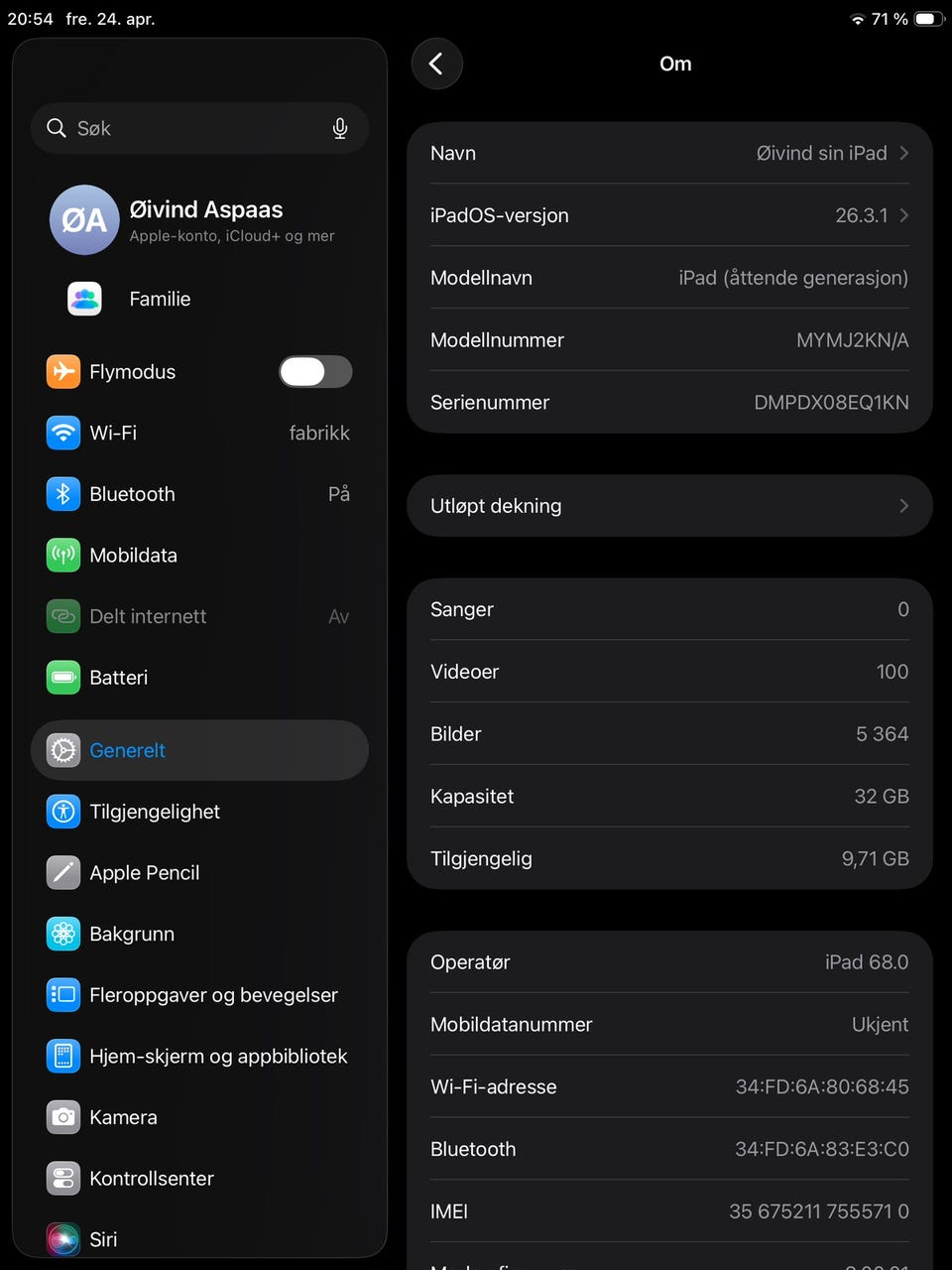This screenshot has height=1270, width=952.
Task: Tap the Tilgjengelig 9,71 GB row
Action: coord(669,858)
